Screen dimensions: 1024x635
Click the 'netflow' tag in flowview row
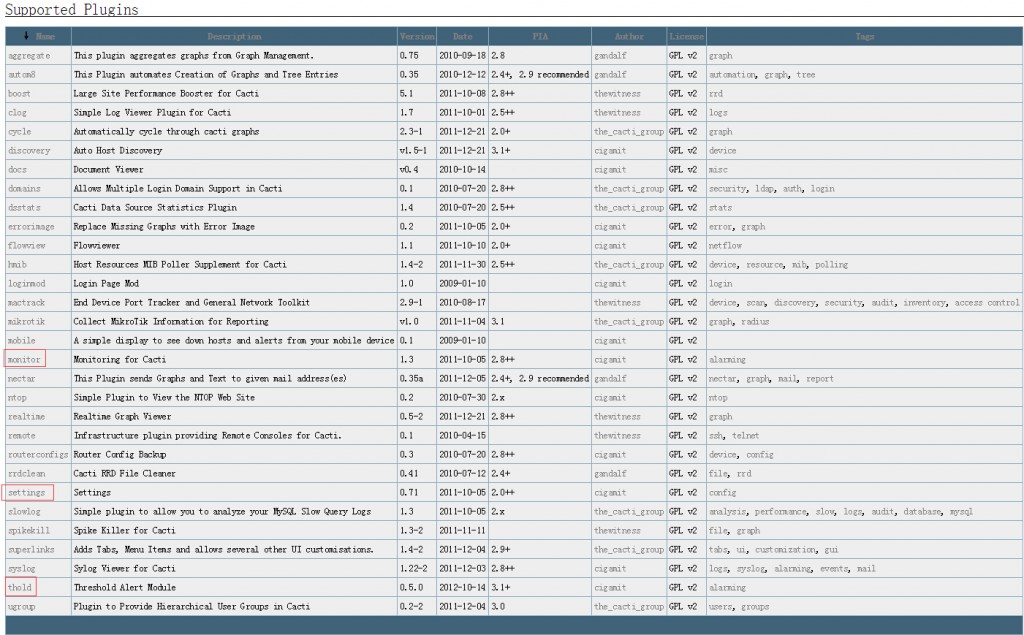tap(725, 246)
